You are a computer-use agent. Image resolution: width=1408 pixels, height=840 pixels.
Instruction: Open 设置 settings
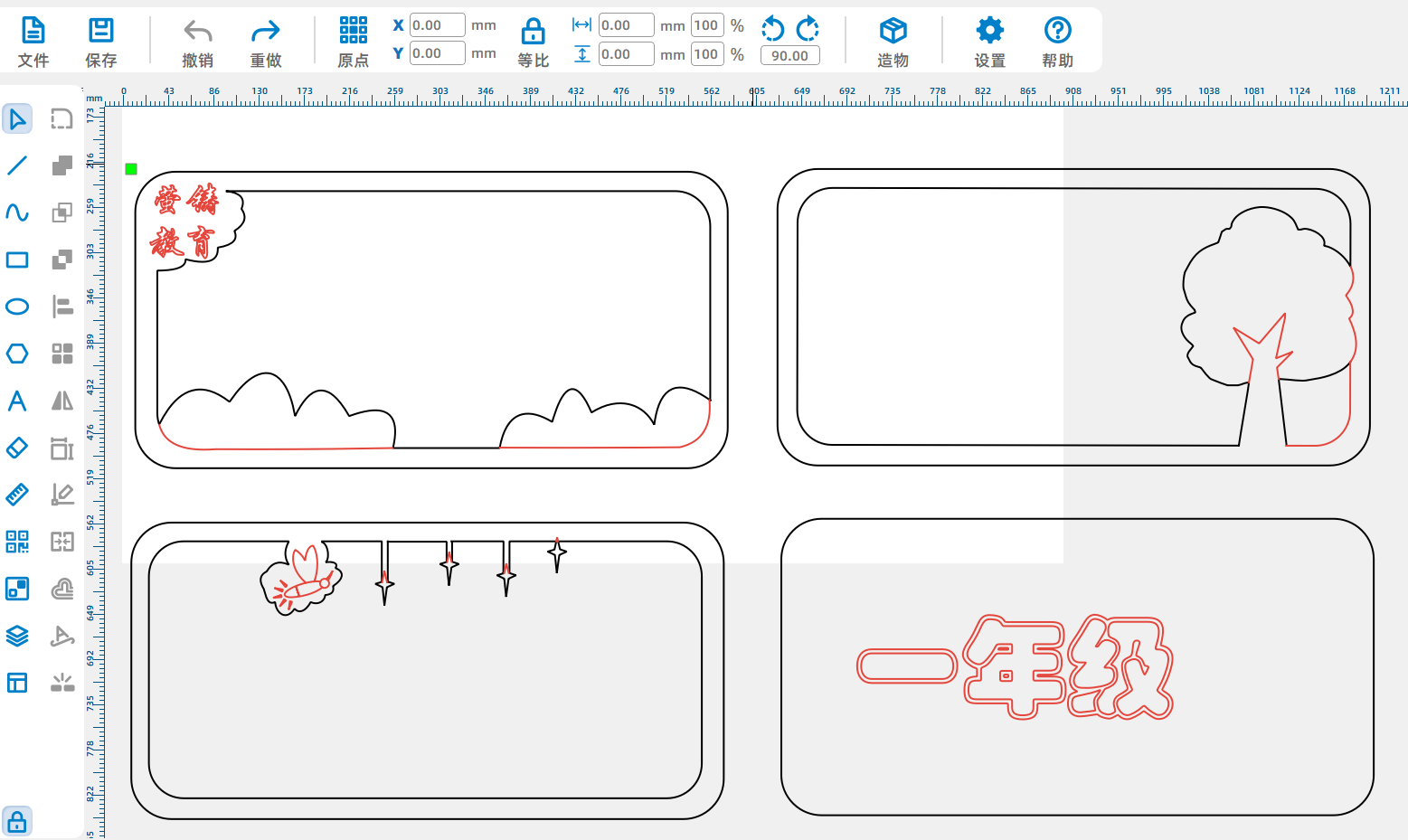[989, 42]
